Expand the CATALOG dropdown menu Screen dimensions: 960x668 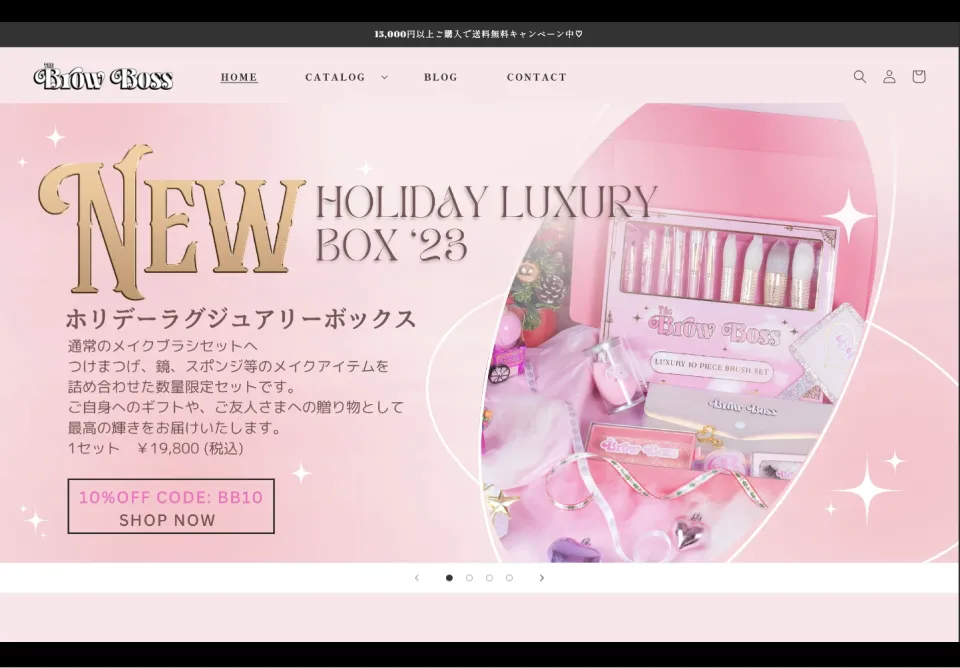336,76
